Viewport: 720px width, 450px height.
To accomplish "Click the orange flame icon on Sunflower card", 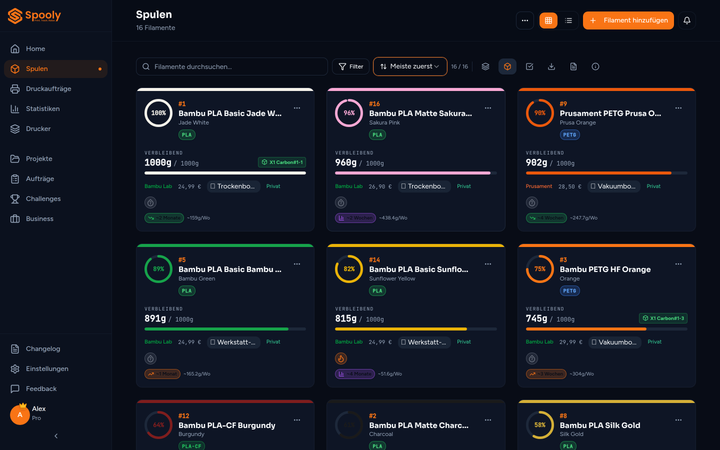I will click(341, 359).
